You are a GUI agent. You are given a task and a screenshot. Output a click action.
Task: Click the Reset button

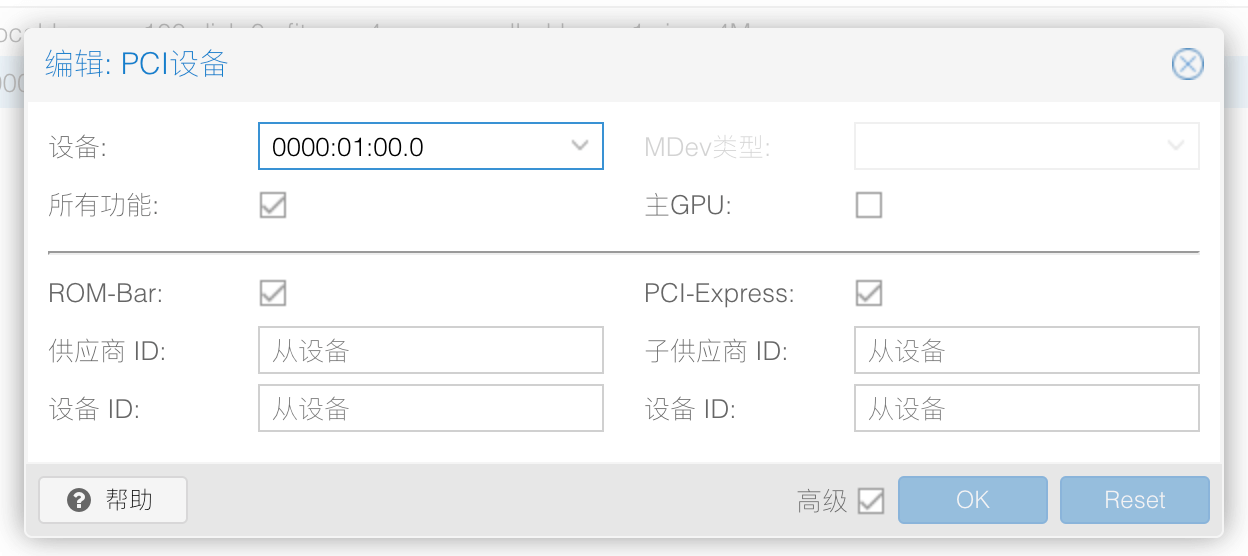click(x=1134, y=500)
